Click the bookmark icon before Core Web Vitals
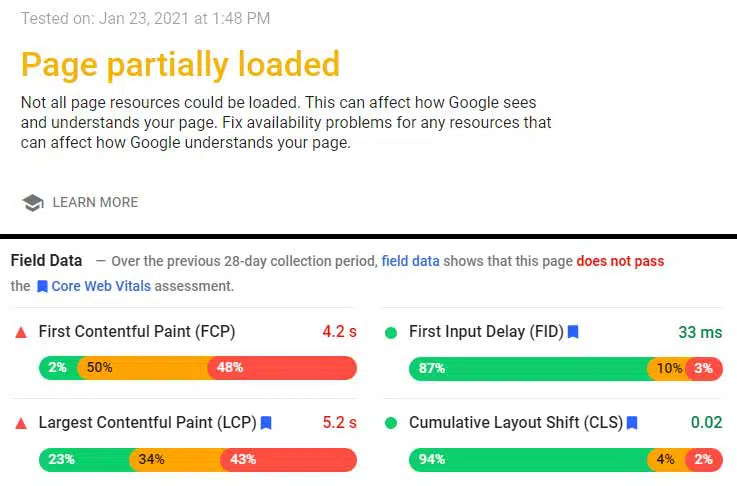Viewport: 737px width, 486px height. pos(42,286)
